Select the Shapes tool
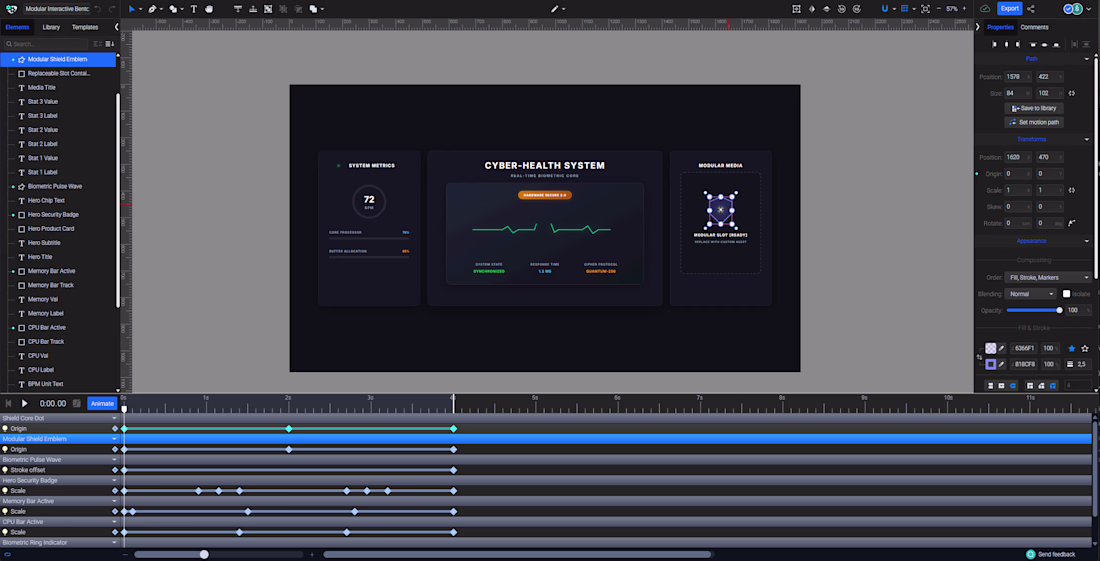 pyautogui.click(x=173, y=9)
